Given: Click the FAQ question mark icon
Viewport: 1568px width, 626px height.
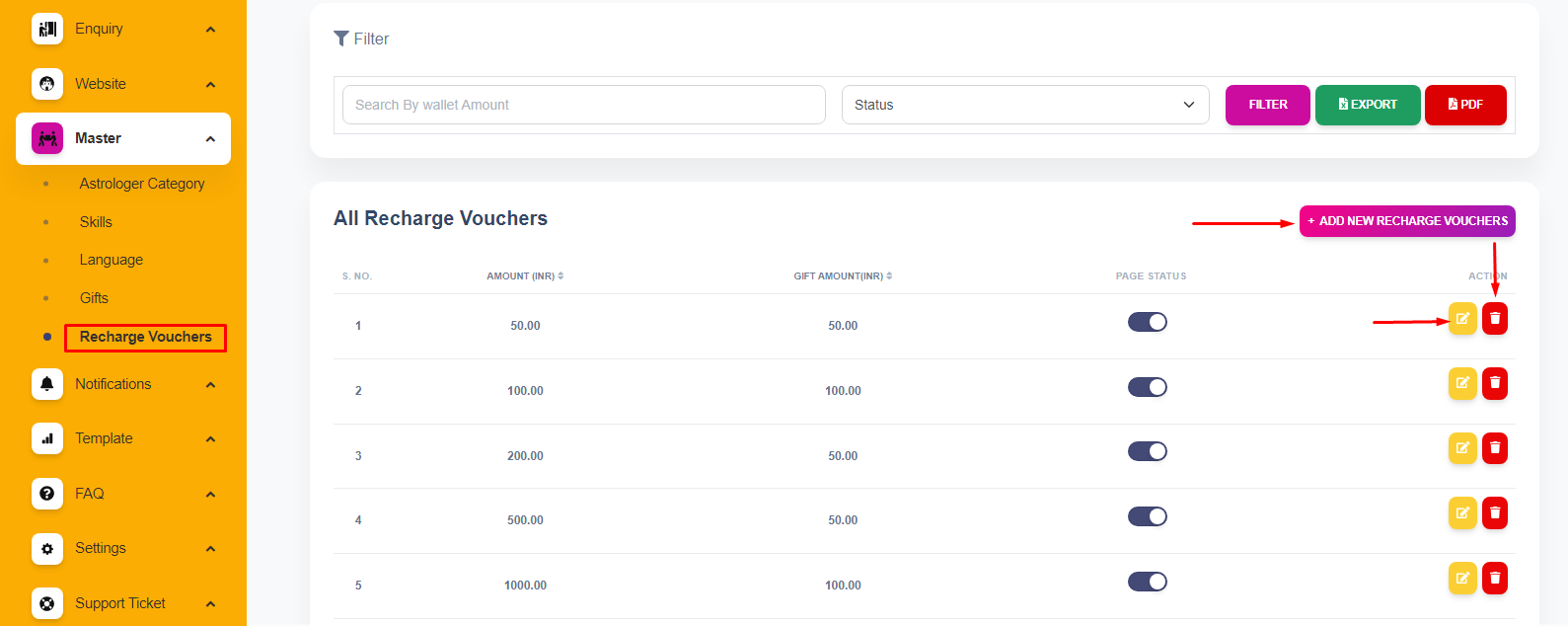Looking at the screenshot, I should (x=47, y=494).
